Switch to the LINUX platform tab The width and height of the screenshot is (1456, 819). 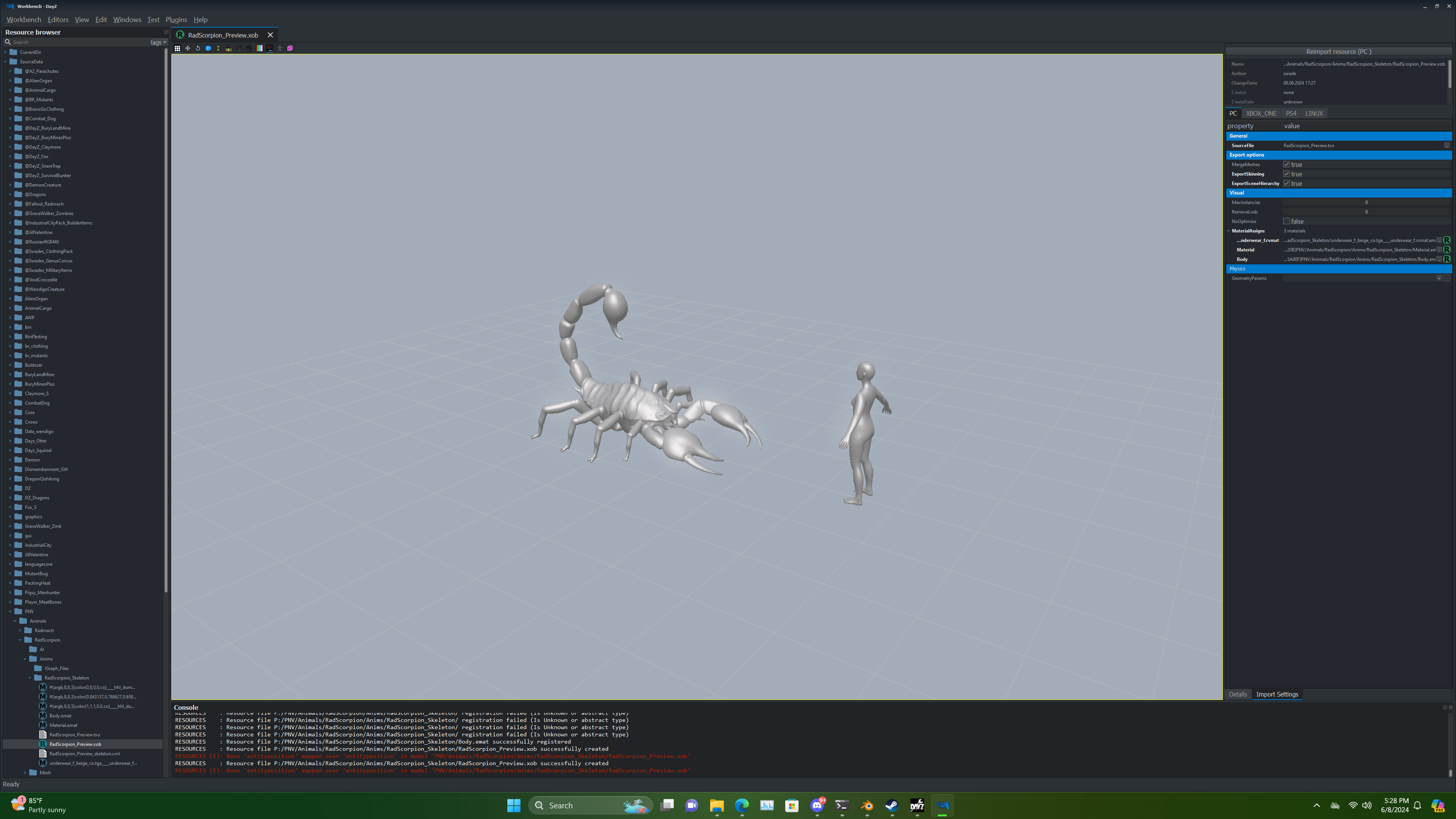pos(1314,113)
